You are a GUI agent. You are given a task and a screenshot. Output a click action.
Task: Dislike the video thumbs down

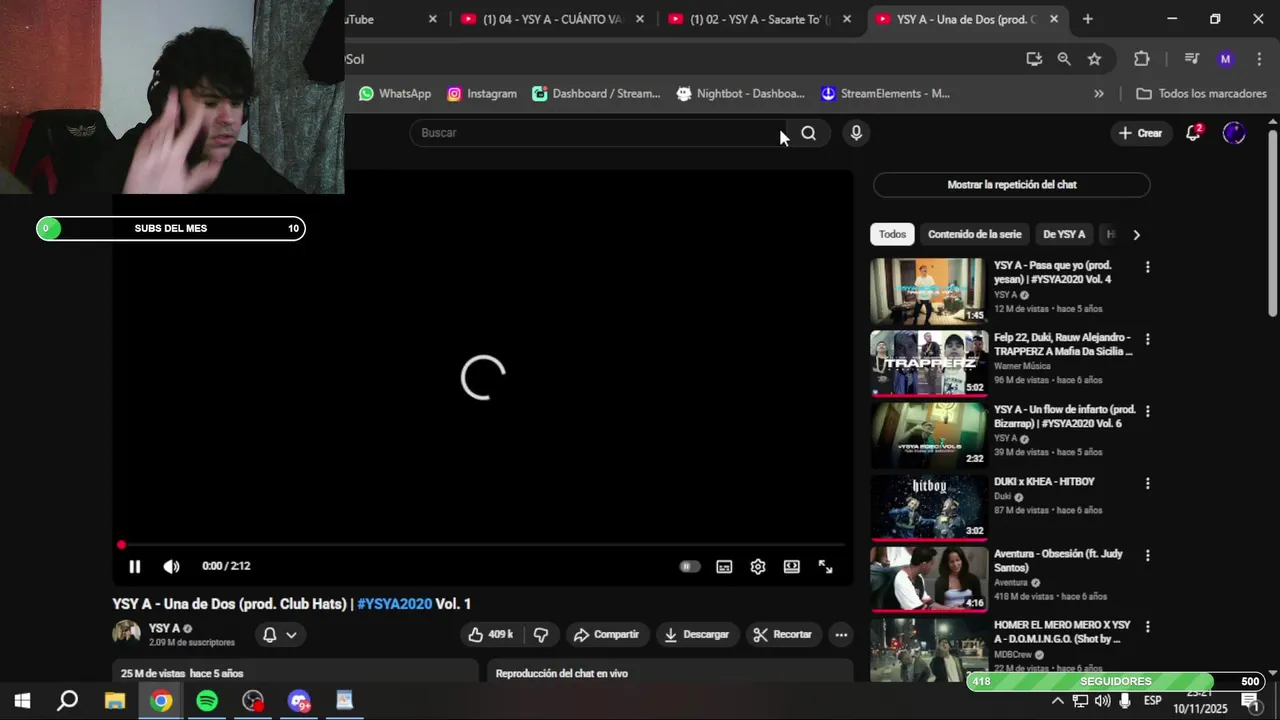point(541,635)
